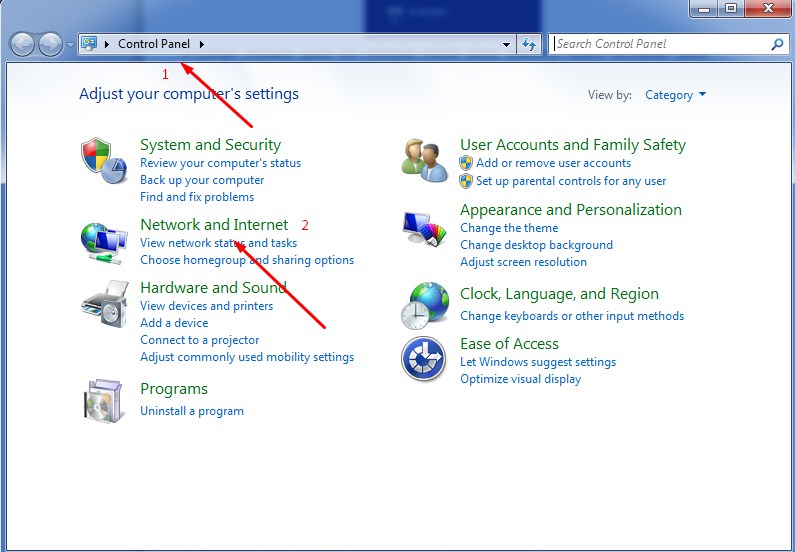Click the search magnifier icon
The image size is (795, 552).
[x=777, y=44]
